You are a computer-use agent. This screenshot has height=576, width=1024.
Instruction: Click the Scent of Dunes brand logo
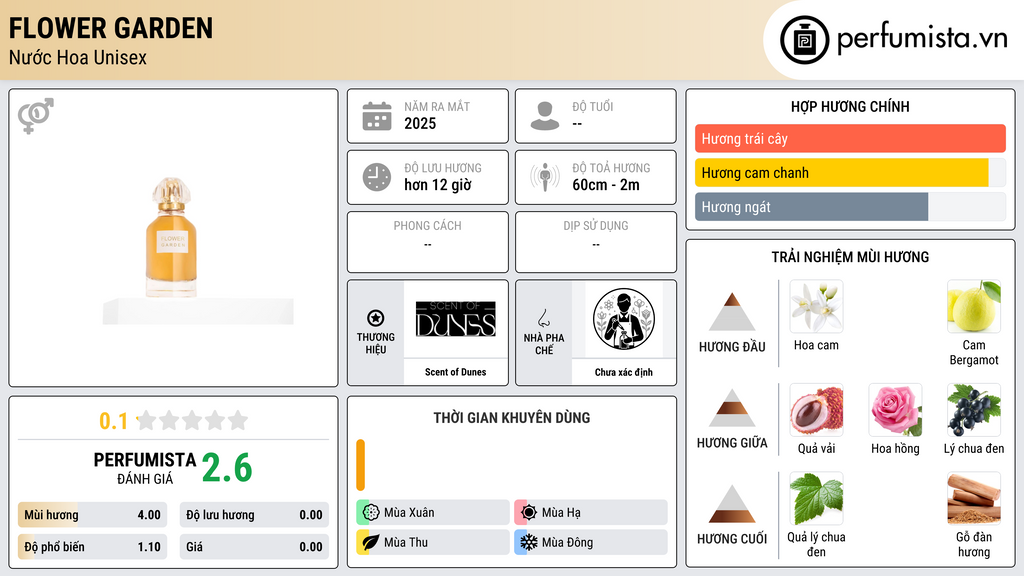tap(456, 319)
